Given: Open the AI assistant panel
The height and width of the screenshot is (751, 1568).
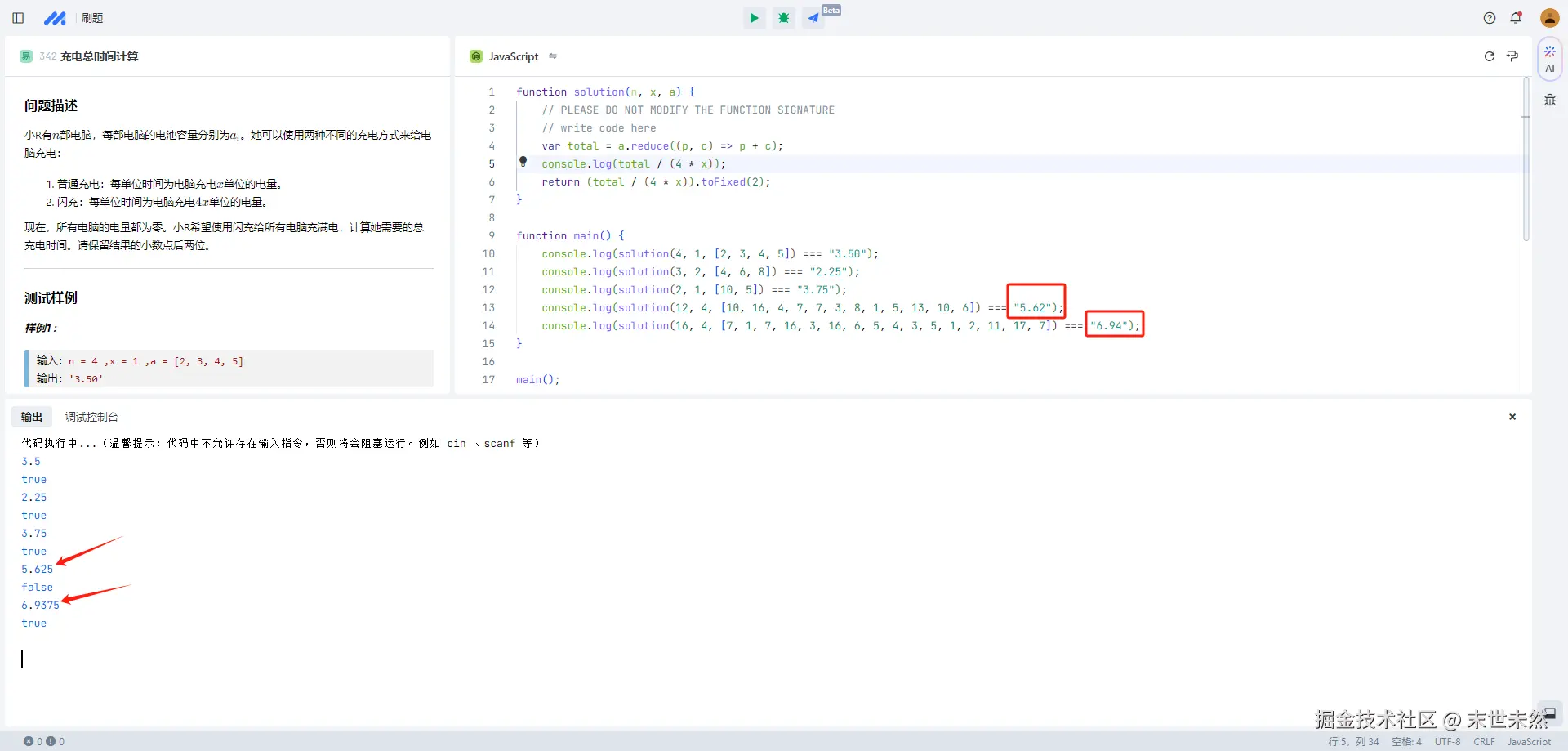Looking at the screenshot, I should (x=1549, y=59).
